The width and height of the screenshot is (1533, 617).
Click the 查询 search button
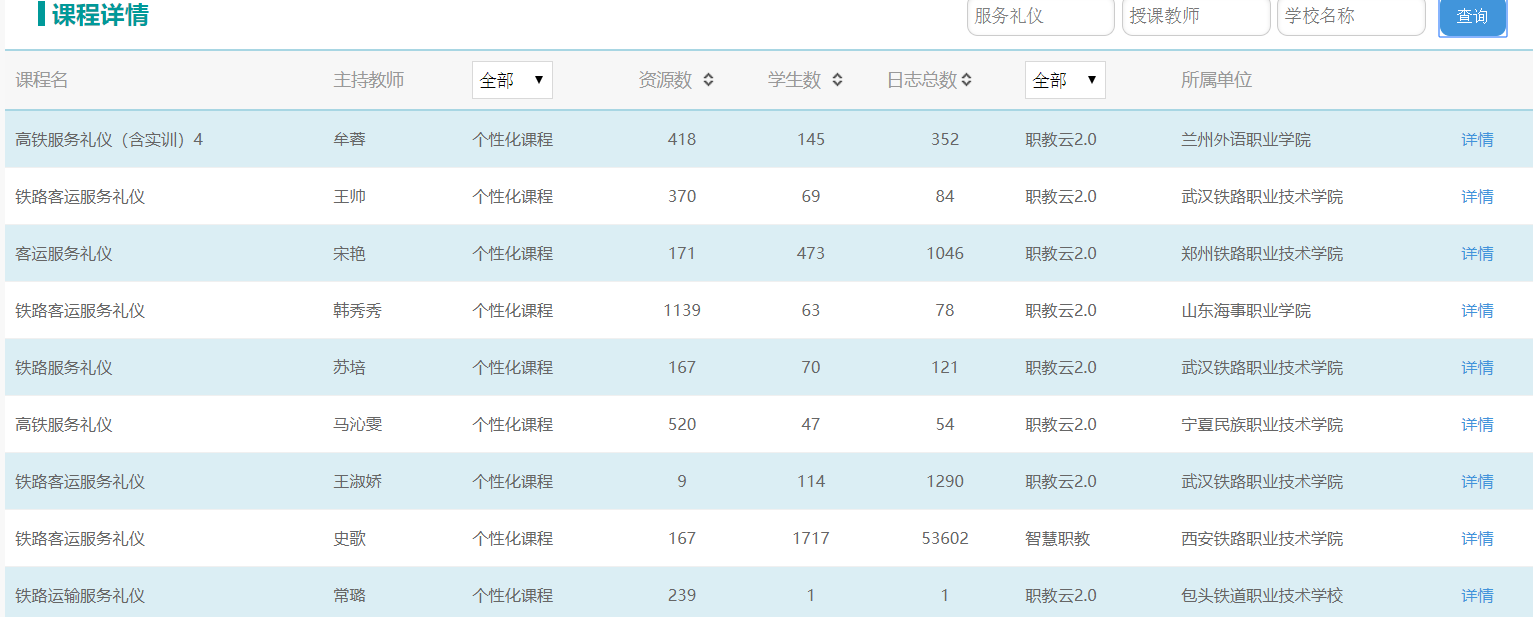point(1472,17)
